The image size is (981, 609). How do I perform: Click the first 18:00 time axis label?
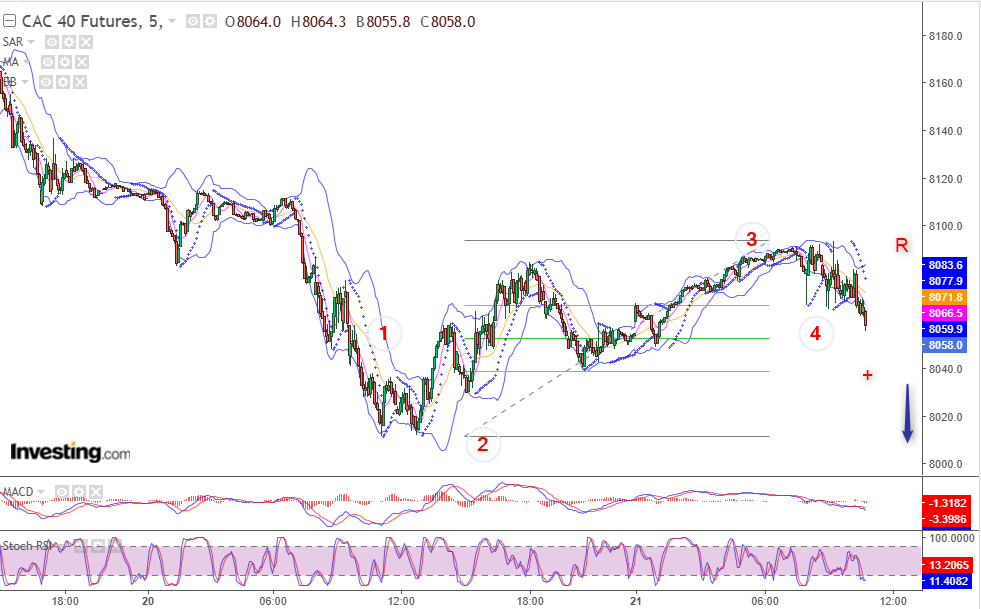65,601
